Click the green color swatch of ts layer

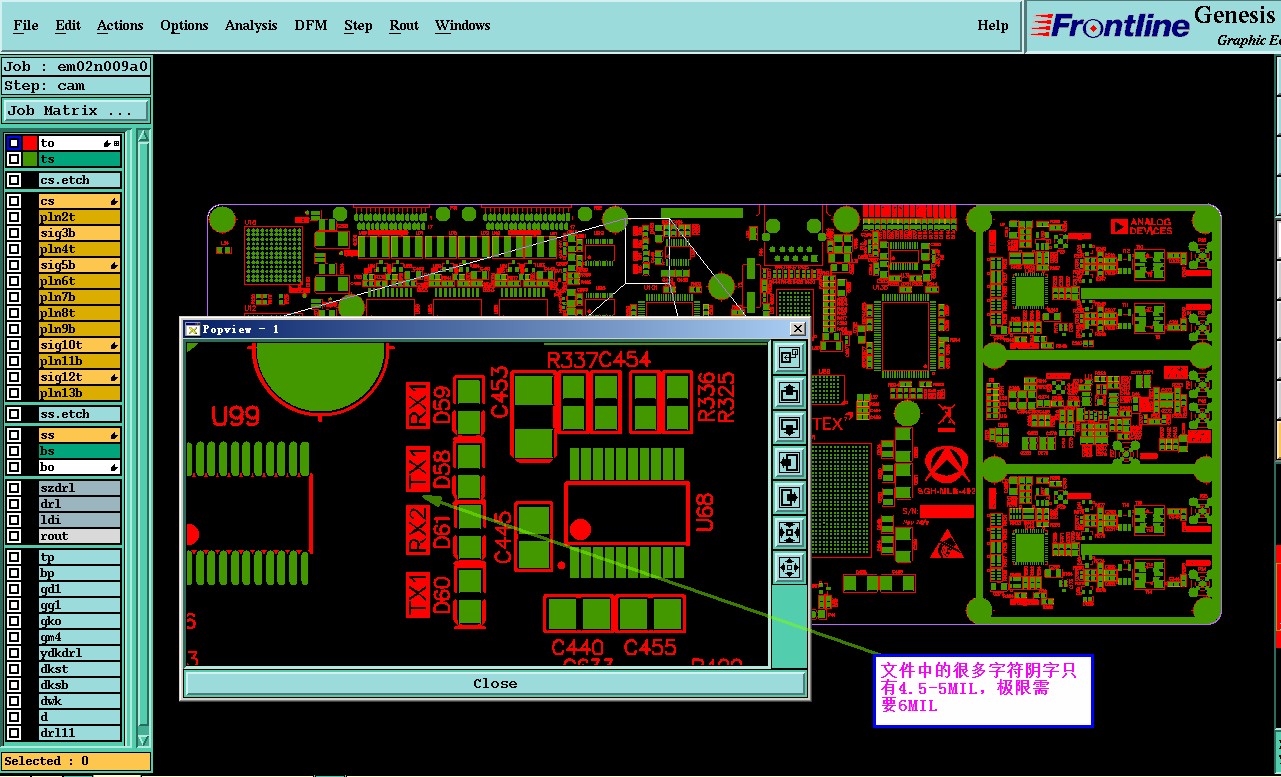(30, 159)
